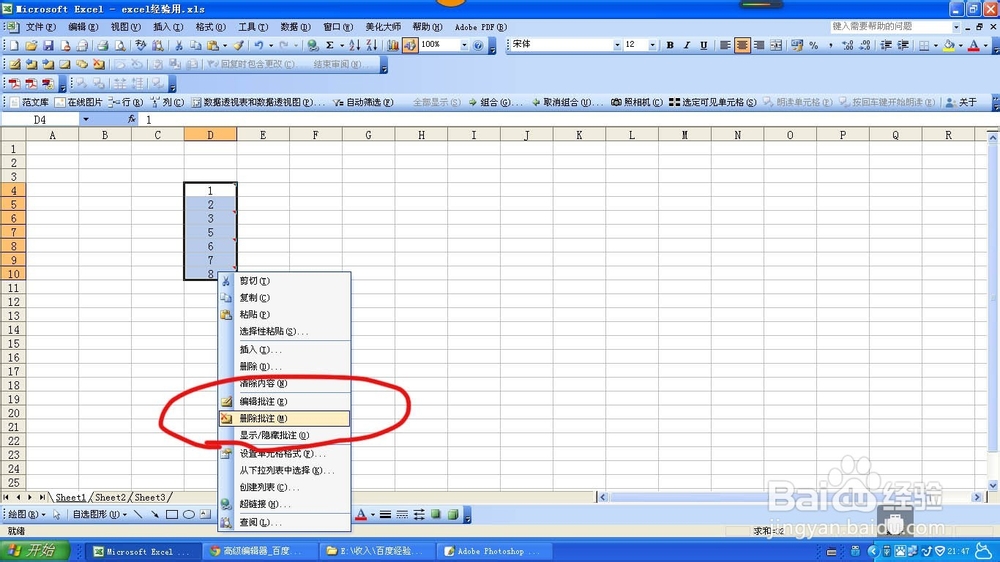Screen dimensions: 1000x562
Task: Open the font name dropdown
Action: [617, 45]
